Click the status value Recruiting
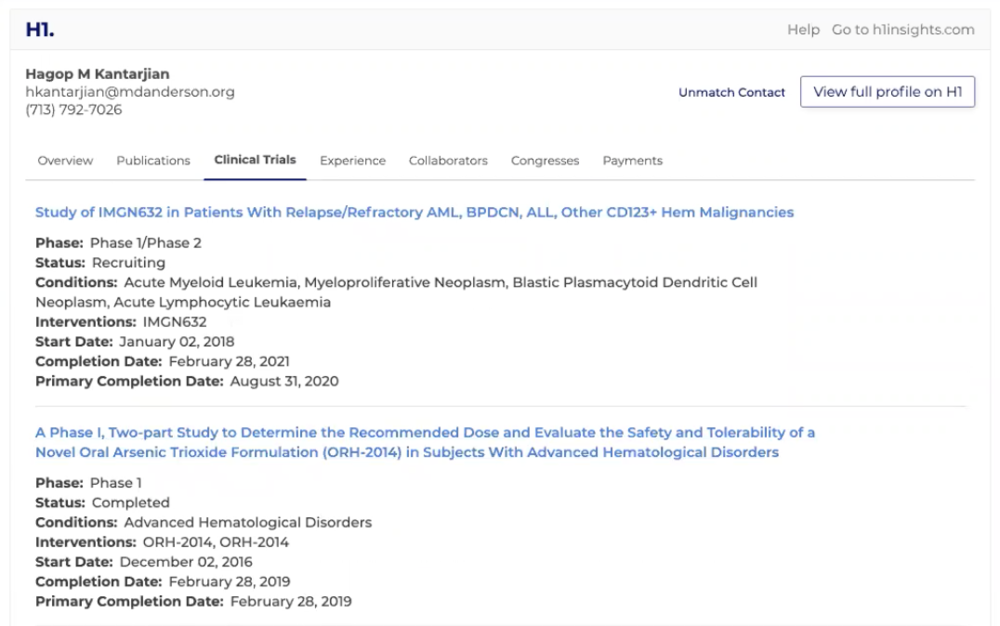 pos(128,263)
